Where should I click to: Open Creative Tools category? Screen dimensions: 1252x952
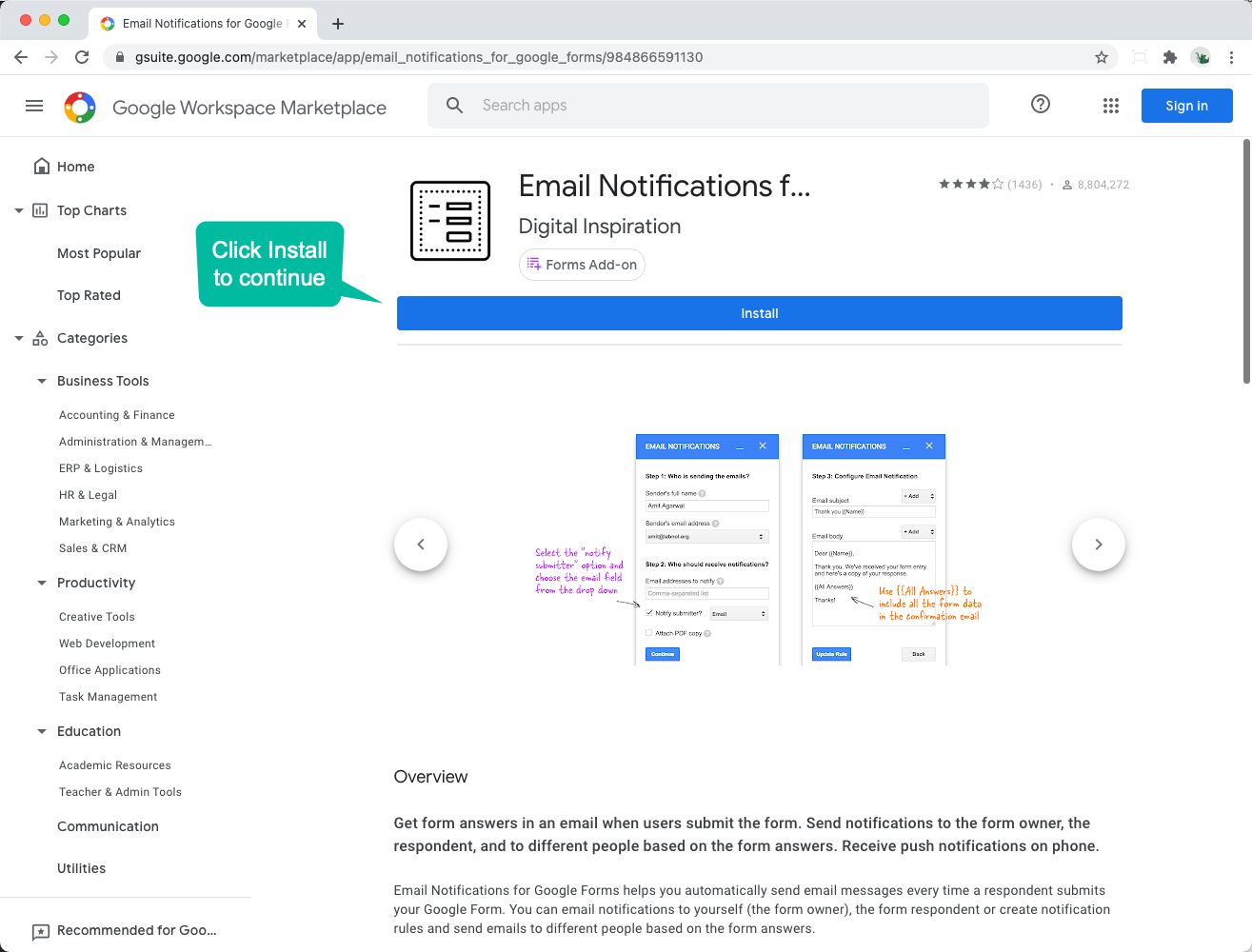[97, 617]
